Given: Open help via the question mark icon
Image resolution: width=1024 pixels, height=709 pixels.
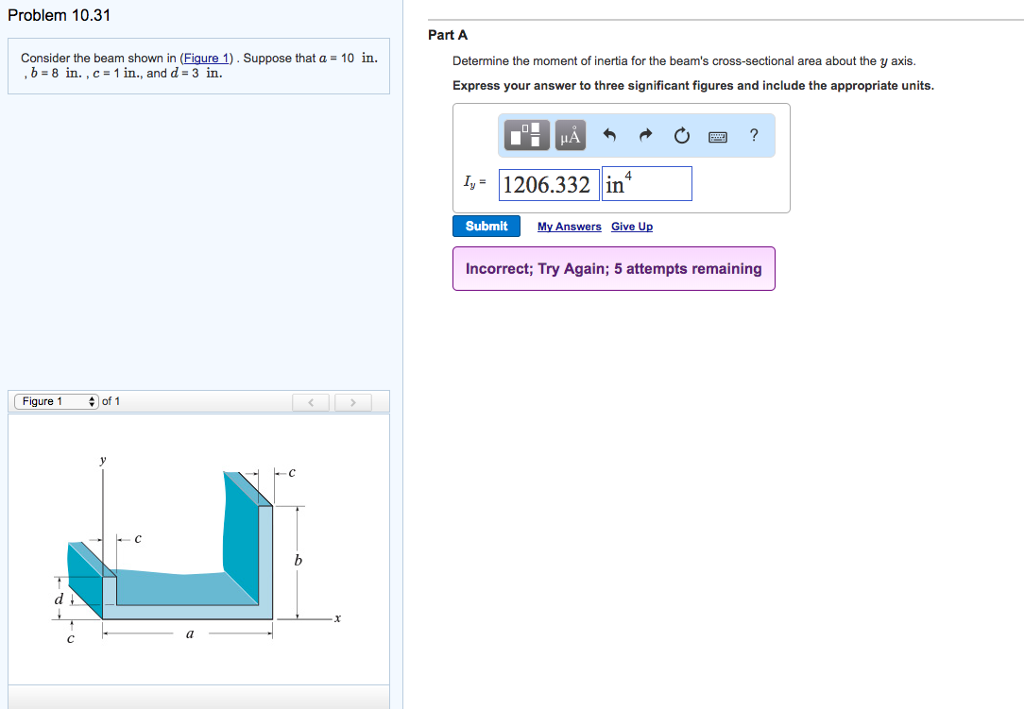Looking at the screenshot, I should pos(753,135).
